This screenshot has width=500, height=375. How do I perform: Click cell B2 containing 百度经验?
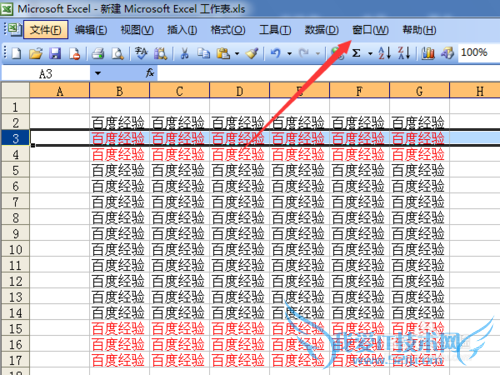120,122
